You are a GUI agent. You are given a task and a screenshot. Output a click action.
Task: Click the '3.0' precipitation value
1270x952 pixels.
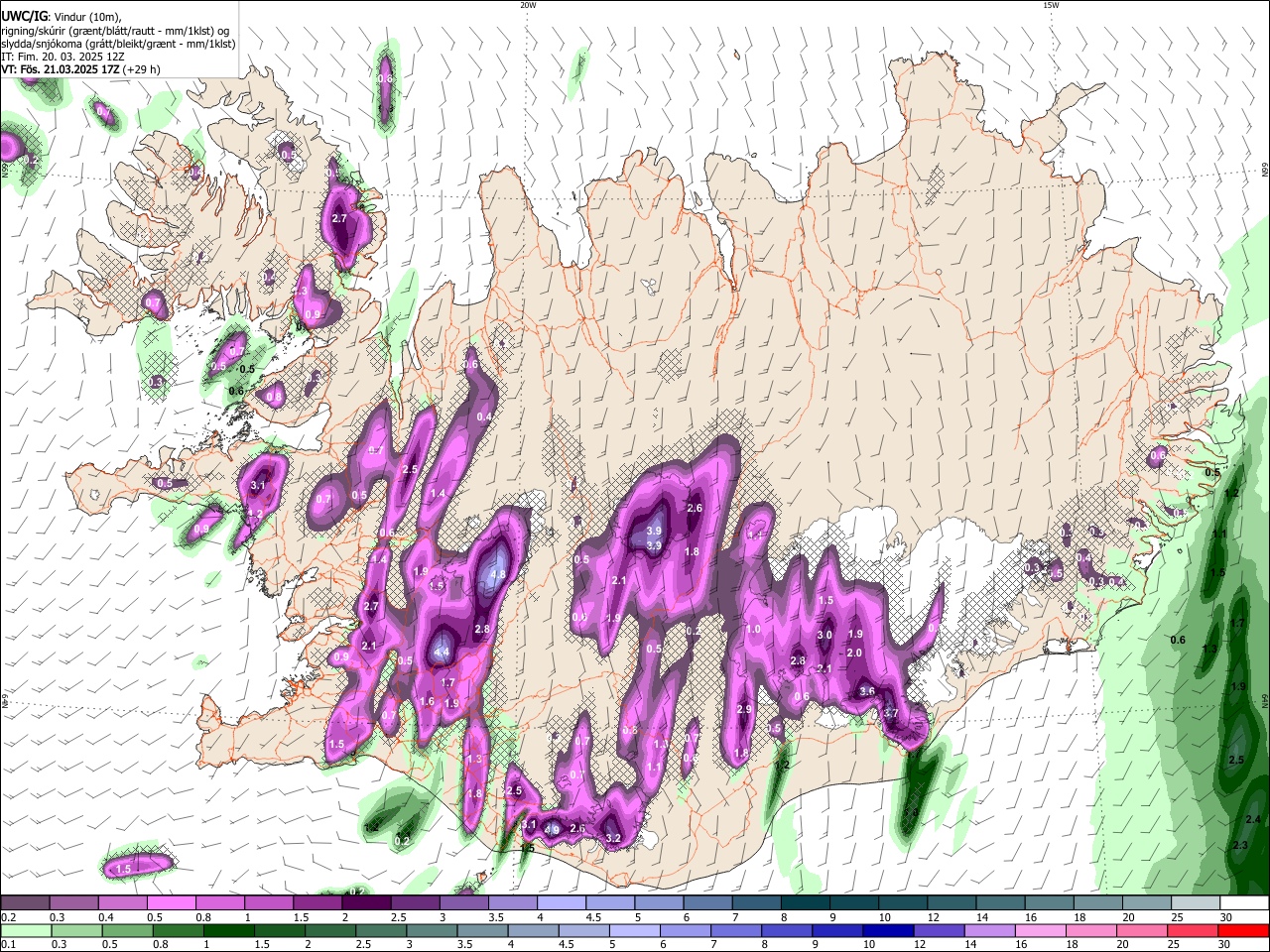click(825, 635)
